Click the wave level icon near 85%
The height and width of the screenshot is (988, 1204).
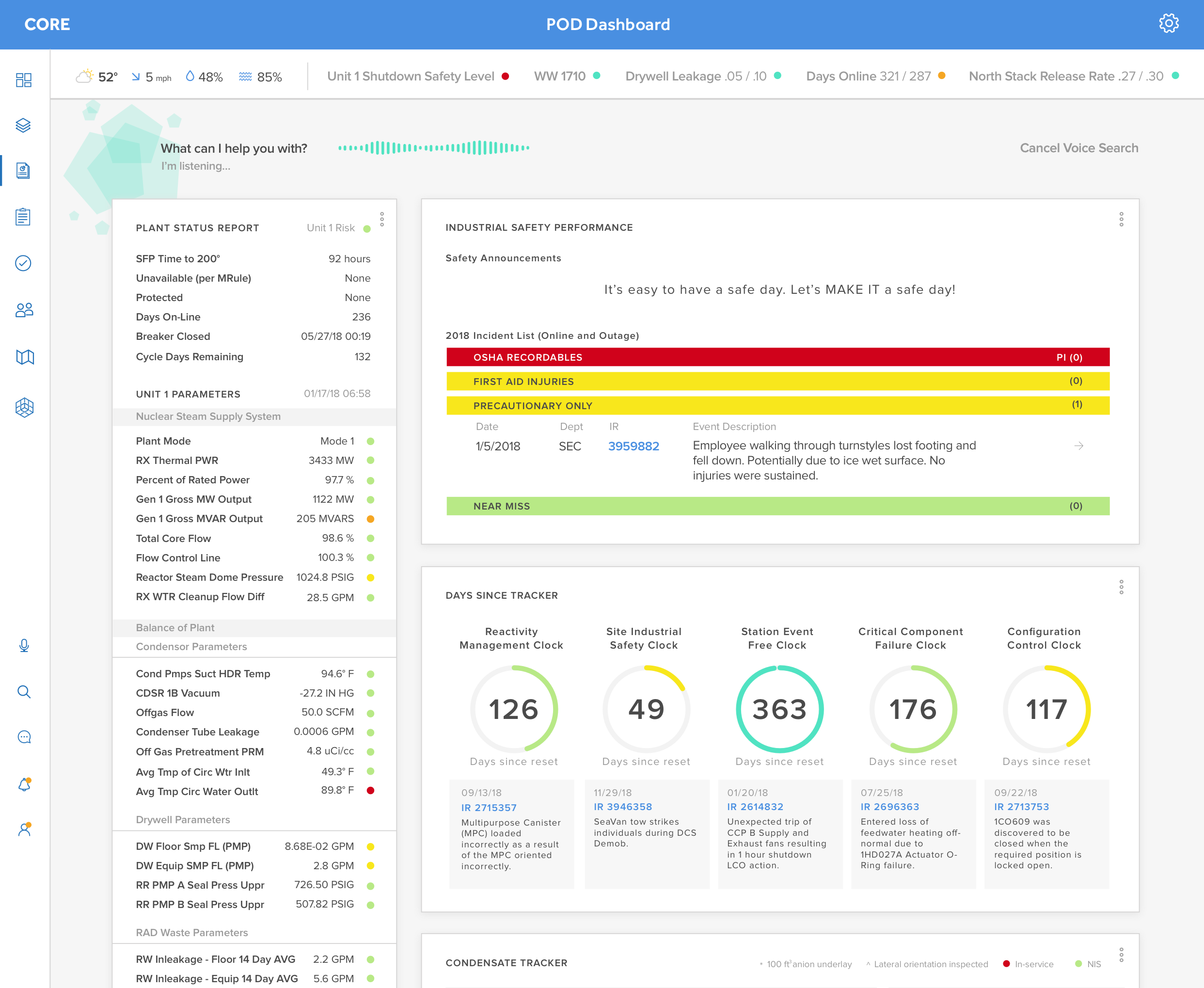coord(245,76)
